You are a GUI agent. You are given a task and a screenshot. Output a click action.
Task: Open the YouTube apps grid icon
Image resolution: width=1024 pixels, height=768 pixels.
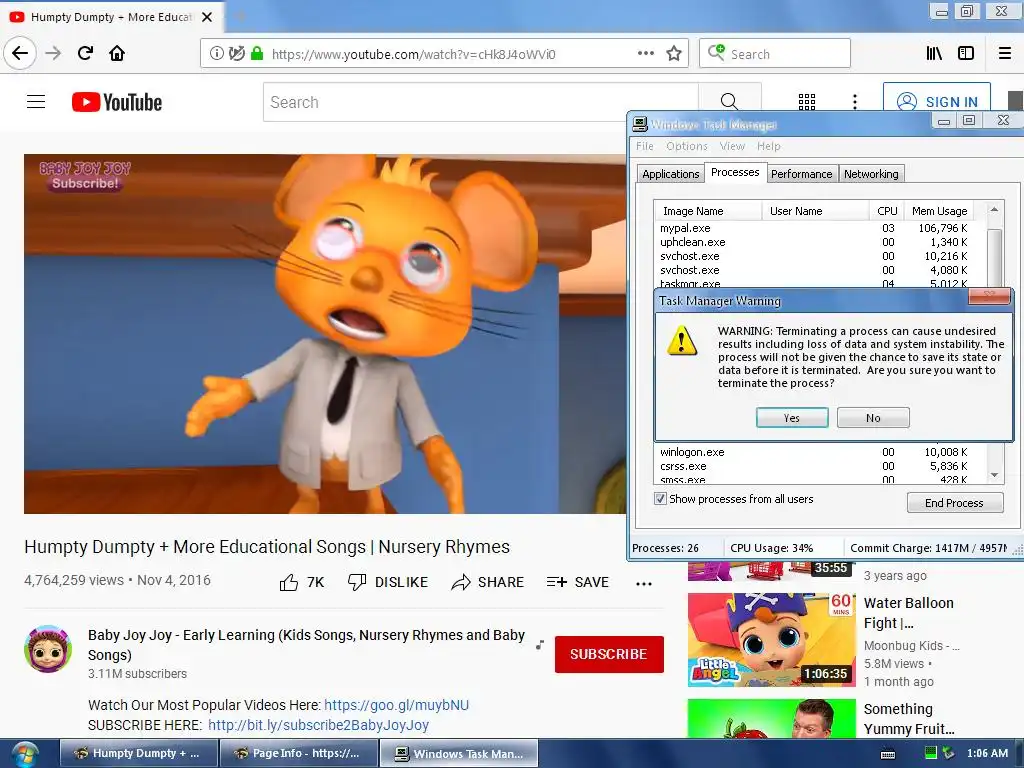click(x=807, y=102)
